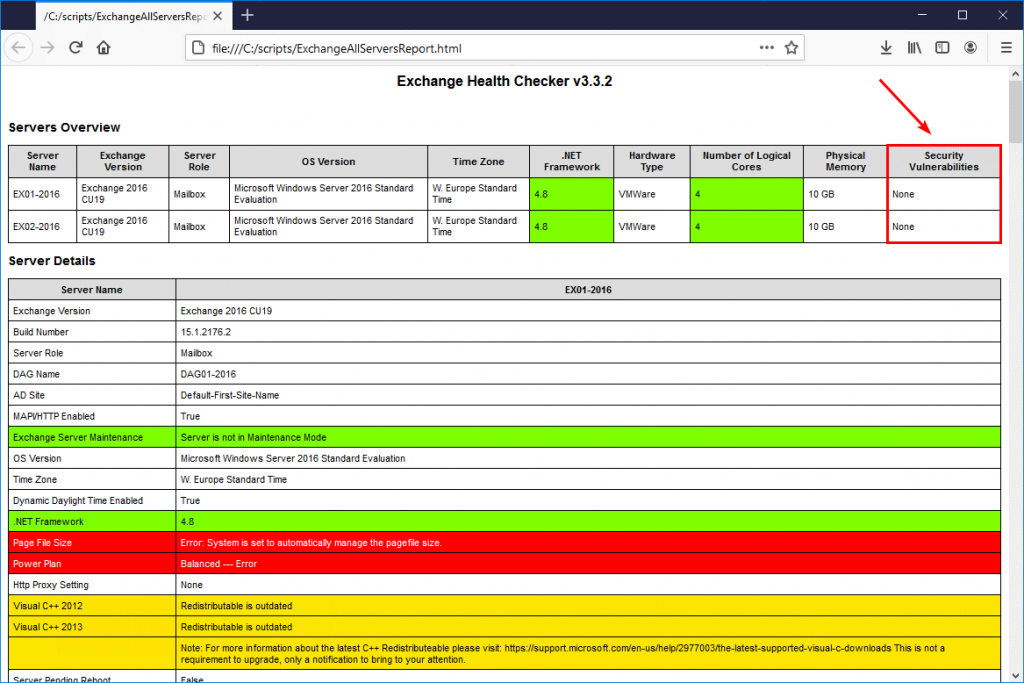Click the None vulnerabilities cell for EX01-2016
The image size is (1024, 683).
coord(944,194)
